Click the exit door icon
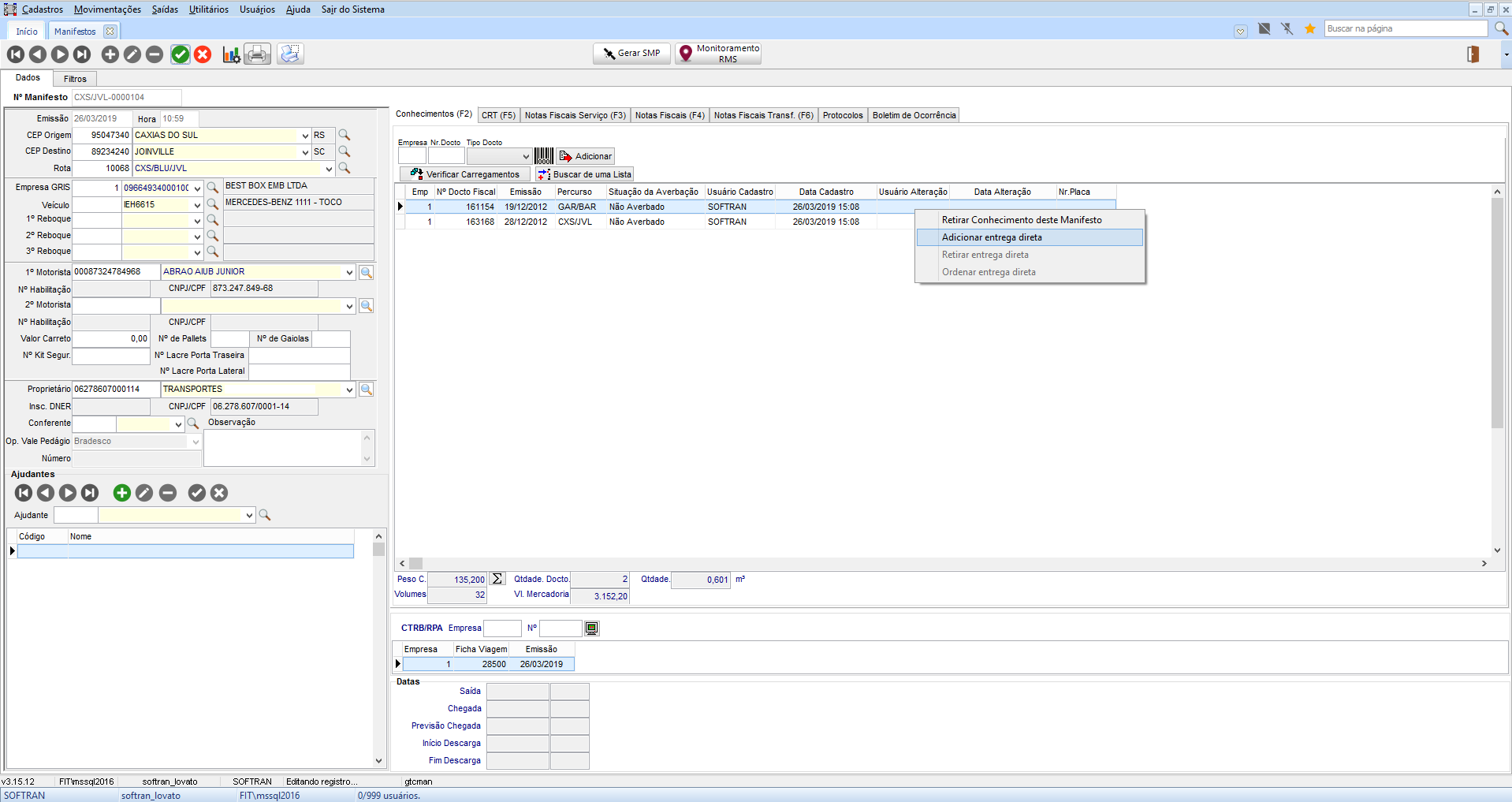Screen dimensions: 1512x802 [1473, 54]
